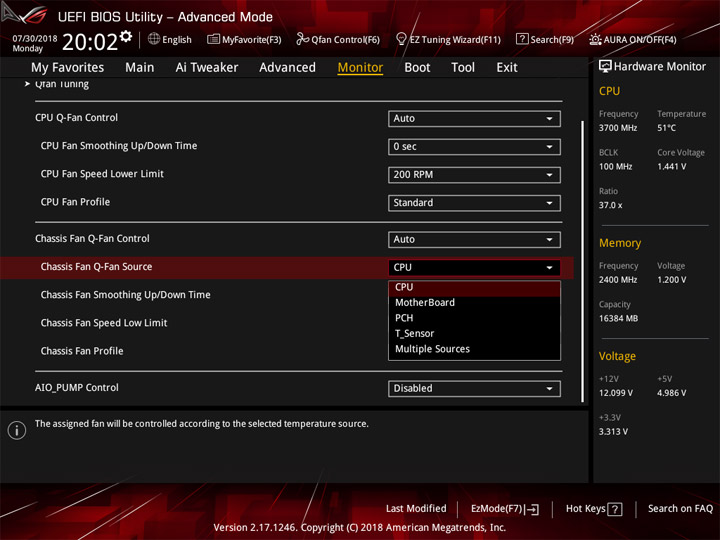The image size is (720, 540).
Task: Click memory frequency value 2400 MHz
Action: pyautogui.click(x=618, y=280)
